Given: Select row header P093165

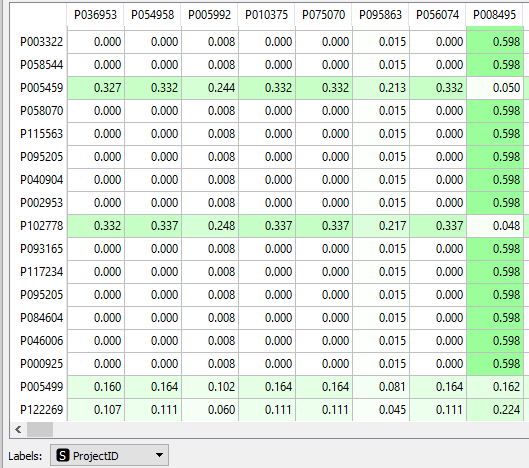Looking at the screenshot, I should 39,249.
